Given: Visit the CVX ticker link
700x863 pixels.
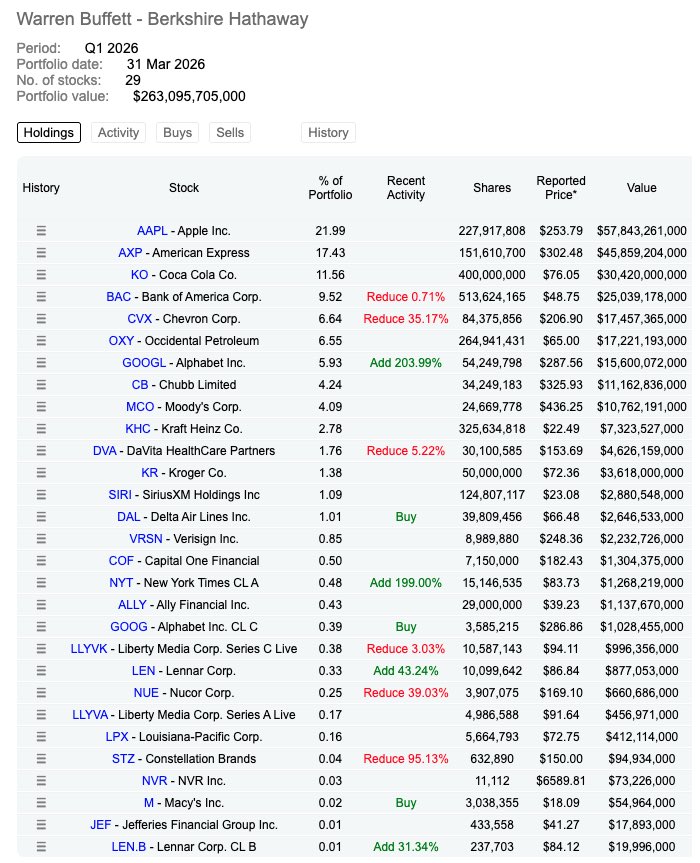Looking at the screenshot, I should [x=139, y=319].
